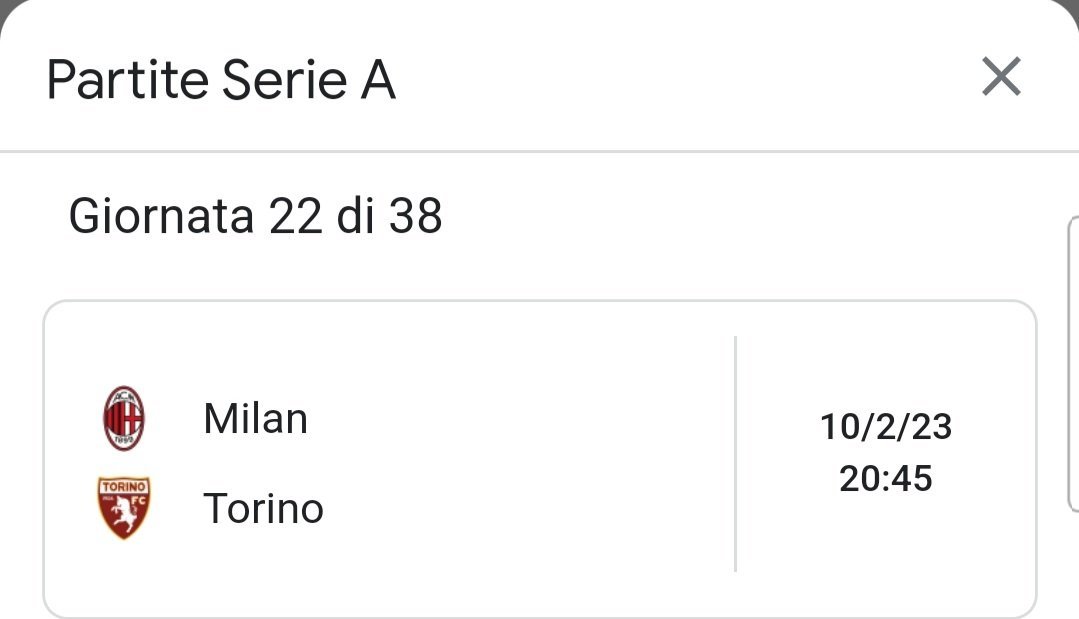The width and height of the screenshot is (1079, 619).
Task: Click empty space right of Torino name
Action: coord(520,509)
